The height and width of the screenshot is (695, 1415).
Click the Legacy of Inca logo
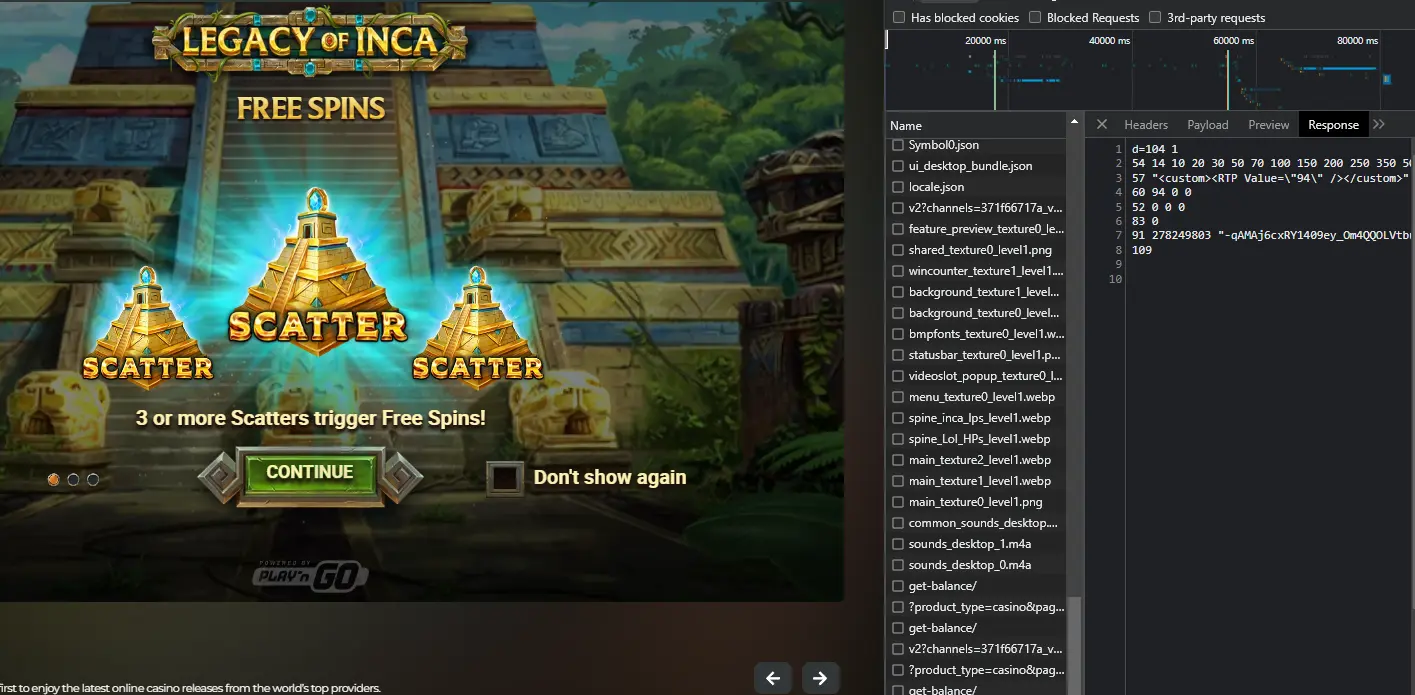pyautogui.click(x=310, y=41)
